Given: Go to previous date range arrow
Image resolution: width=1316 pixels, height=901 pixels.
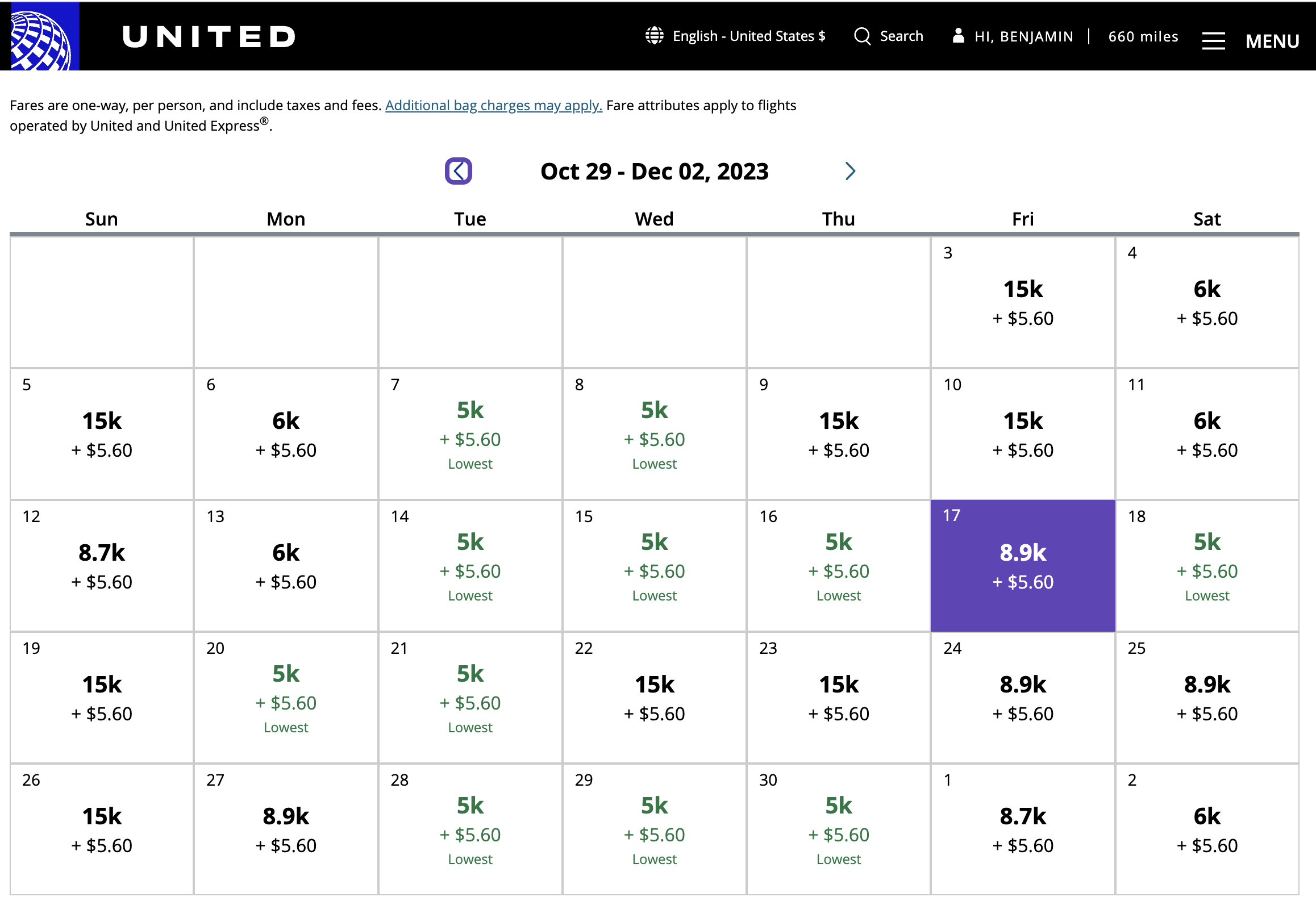Looking at the screenshot, I should (459, 171).
